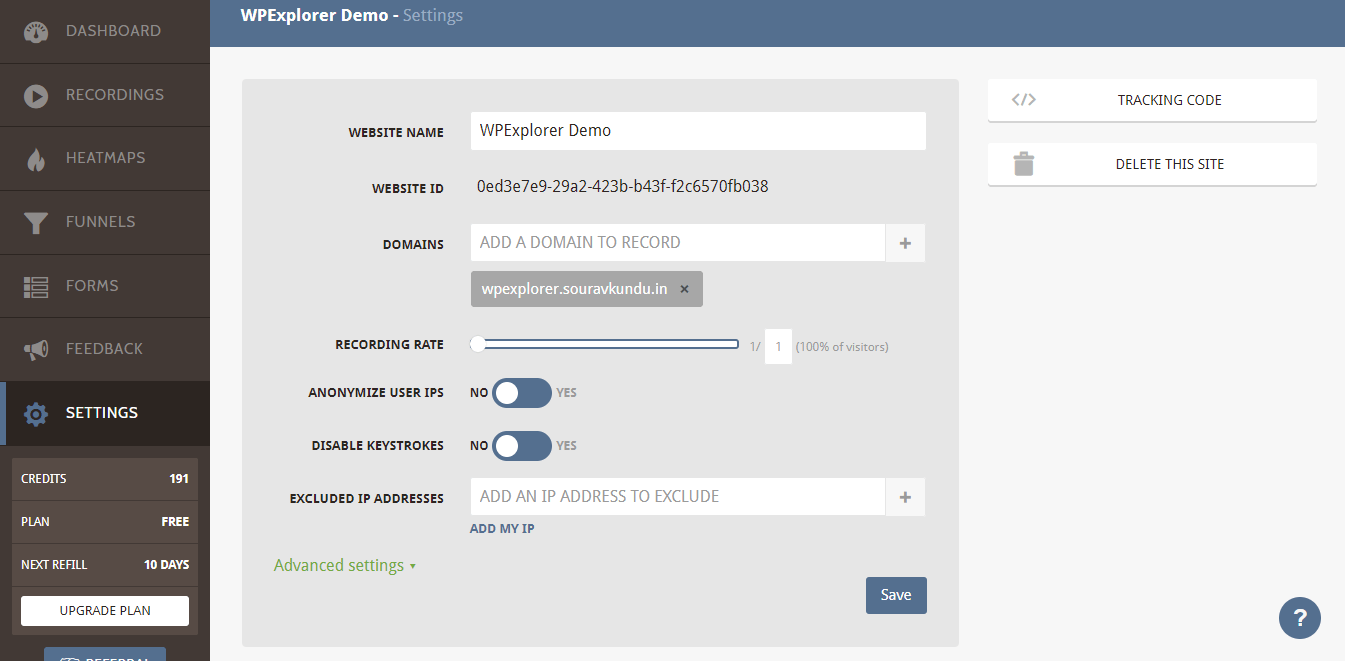Open the help question mark bubble
Image resolution: width=1345 pixels, height=661 pixels.
(1300, 617)
